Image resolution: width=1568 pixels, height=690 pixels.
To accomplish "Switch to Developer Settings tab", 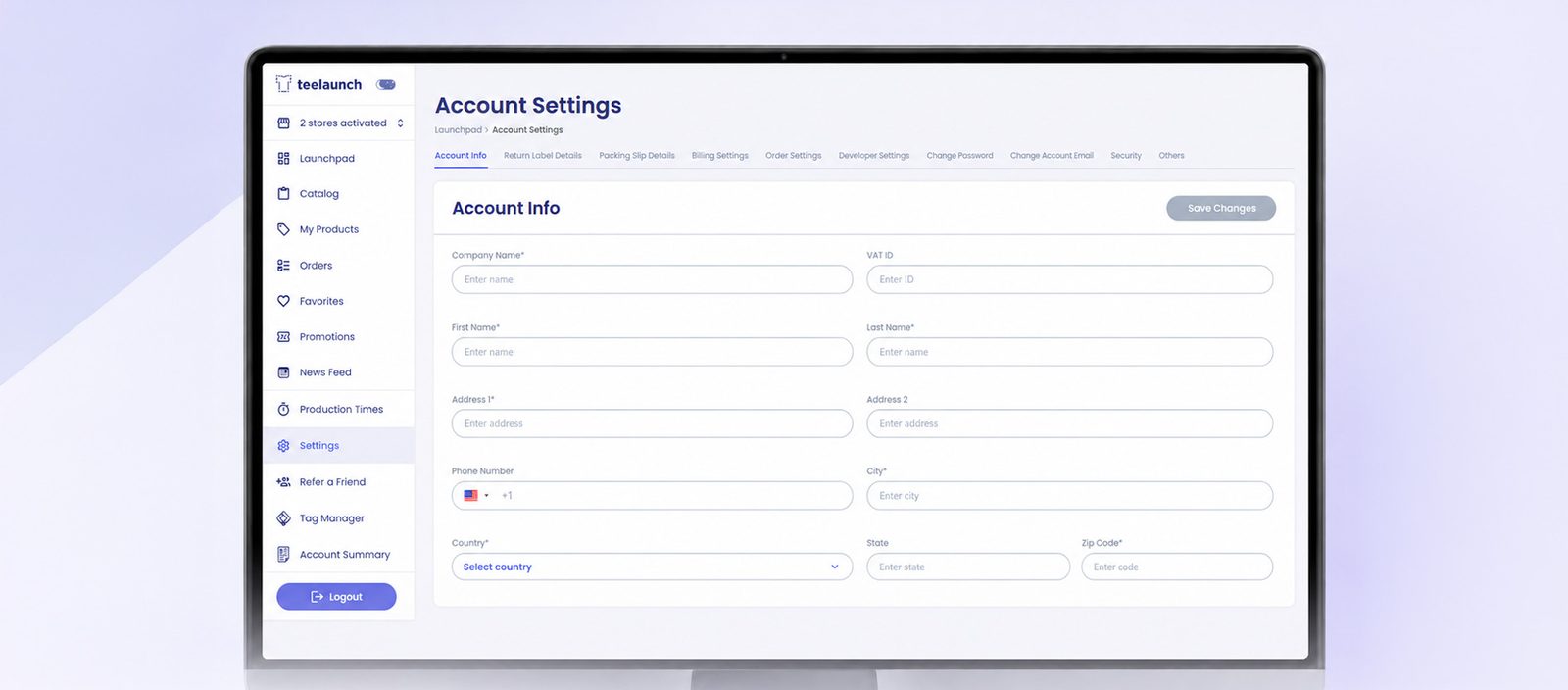I will [874, 156].
